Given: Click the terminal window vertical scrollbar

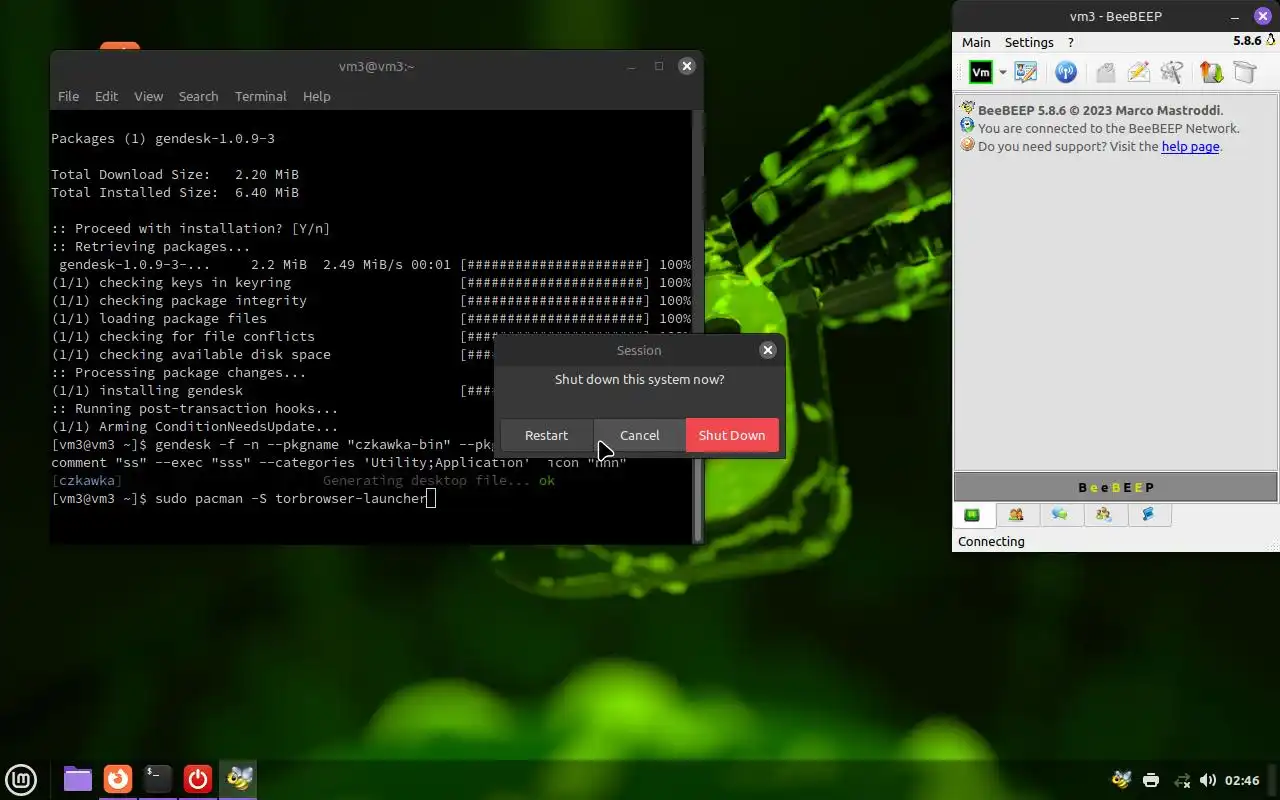Looking at the screenshot, I should [x=698, y=327].
